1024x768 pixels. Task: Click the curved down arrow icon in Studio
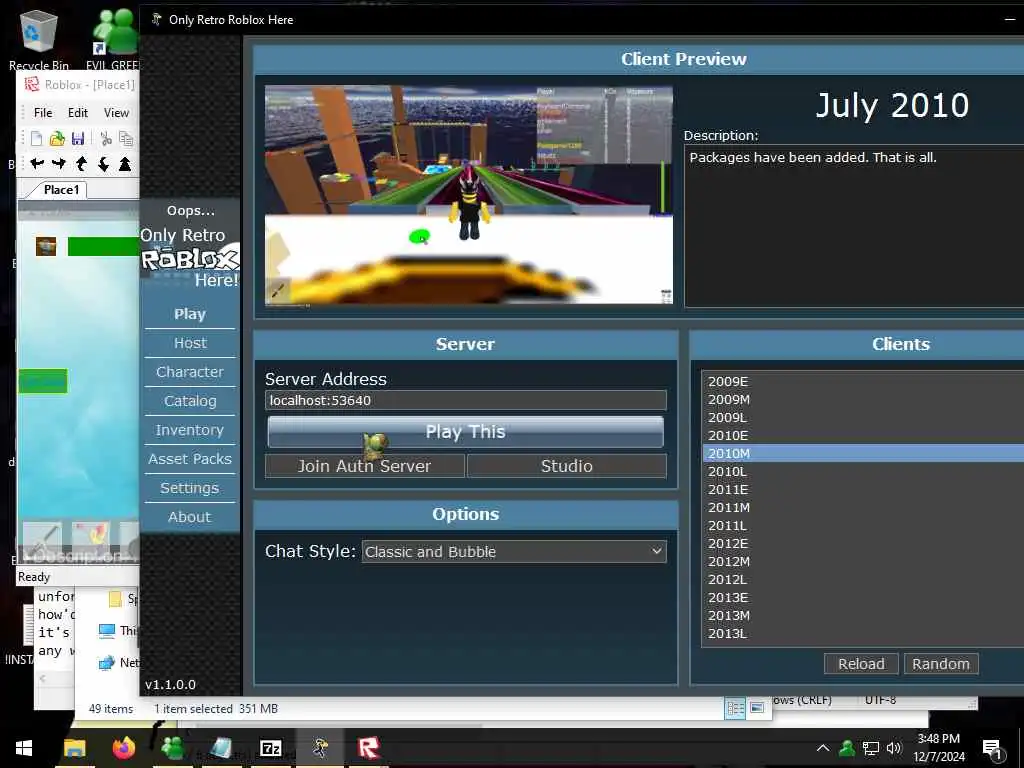tap(103, 163)
